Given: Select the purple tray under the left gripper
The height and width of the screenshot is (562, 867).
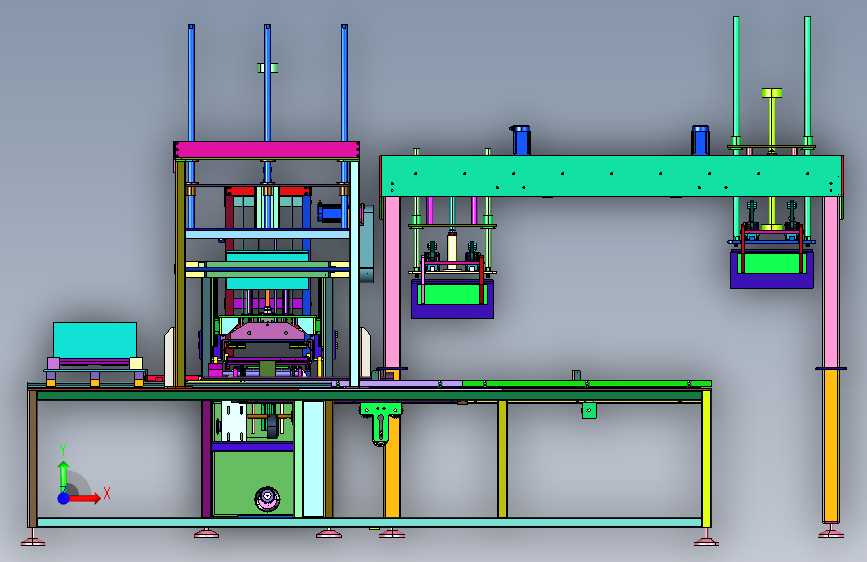Looking at the screenshot, I should click(452, 311).
